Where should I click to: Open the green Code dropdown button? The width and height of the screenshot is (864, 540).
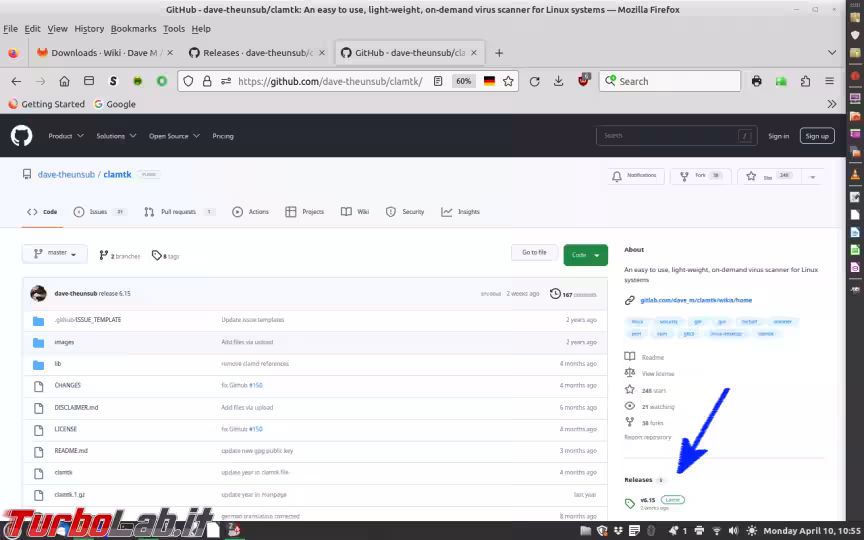click(x=585, y=255)
